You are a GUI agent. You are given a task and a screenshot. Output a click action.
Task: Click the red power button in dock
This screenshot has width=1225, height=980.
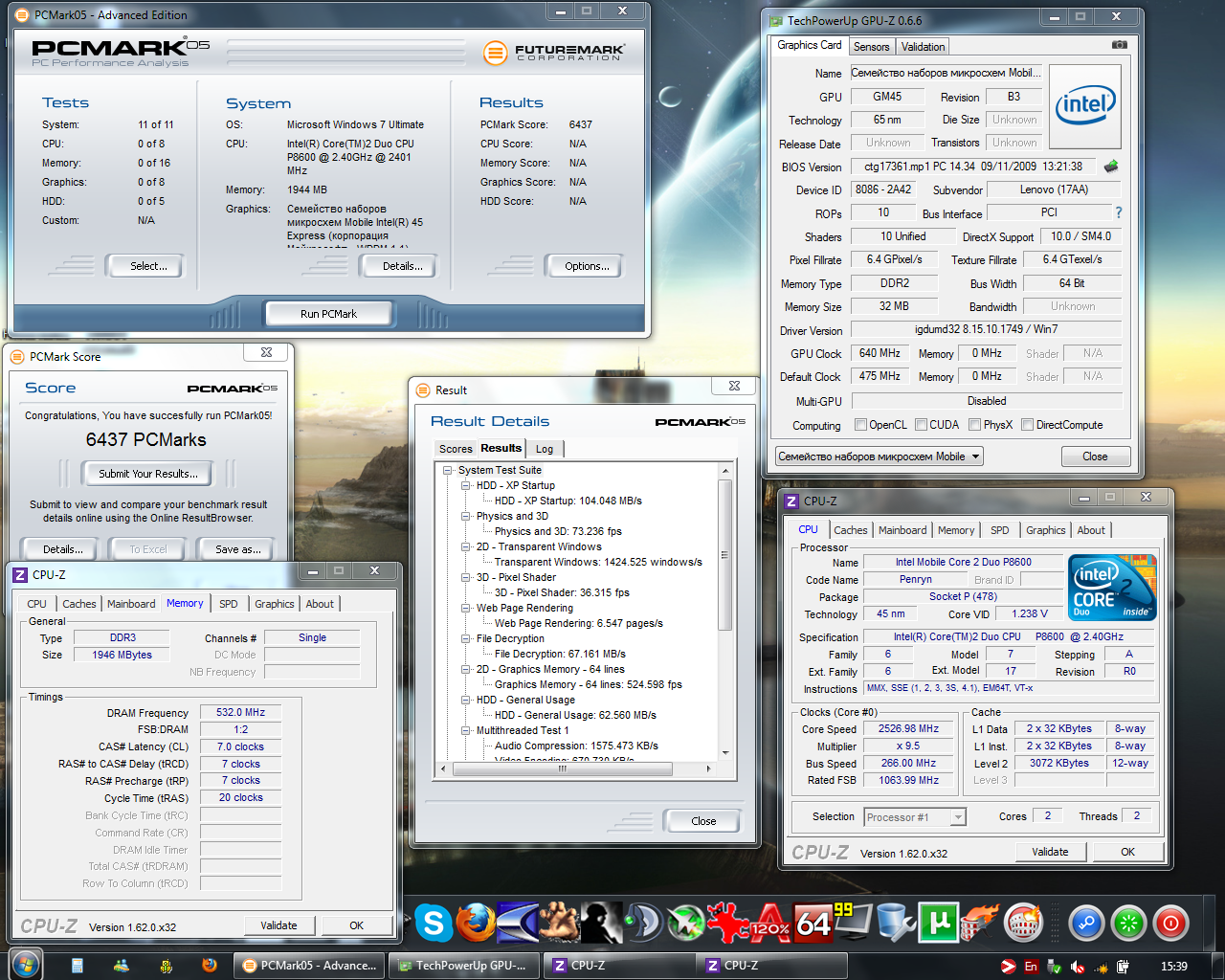(1171, 924)
